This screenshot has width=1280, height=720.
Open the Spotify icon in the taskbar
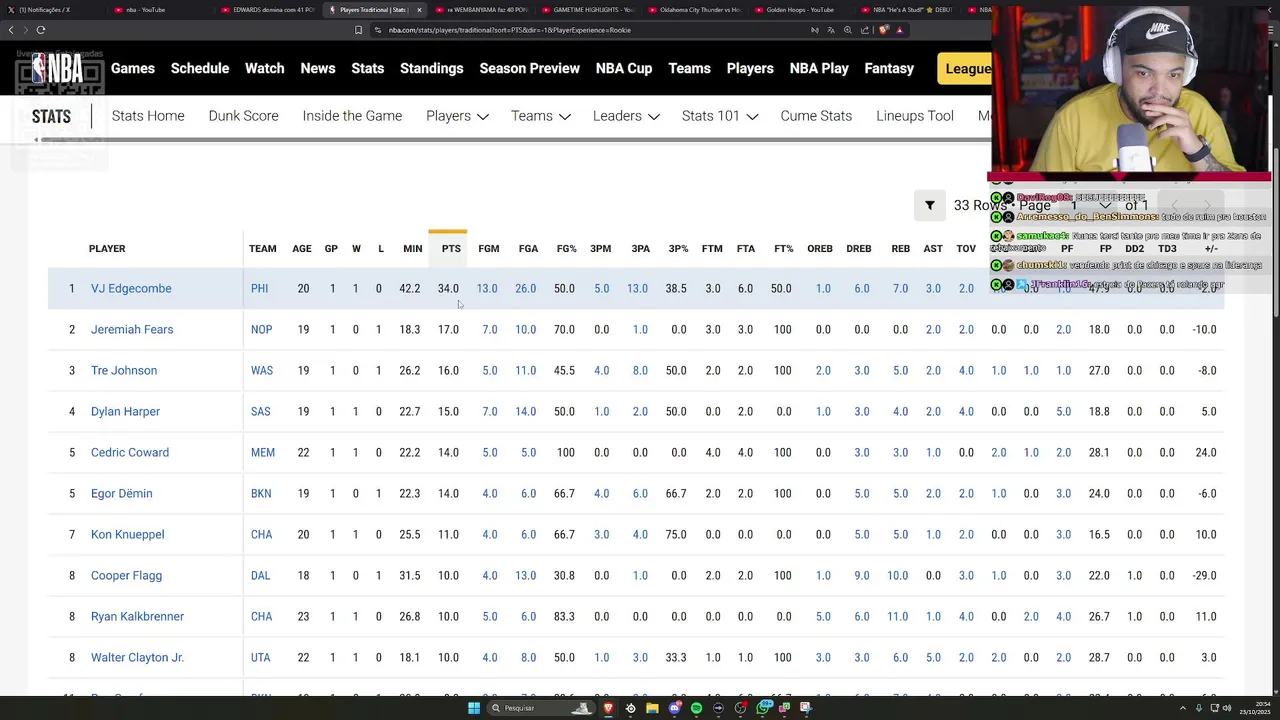[697, 708]
